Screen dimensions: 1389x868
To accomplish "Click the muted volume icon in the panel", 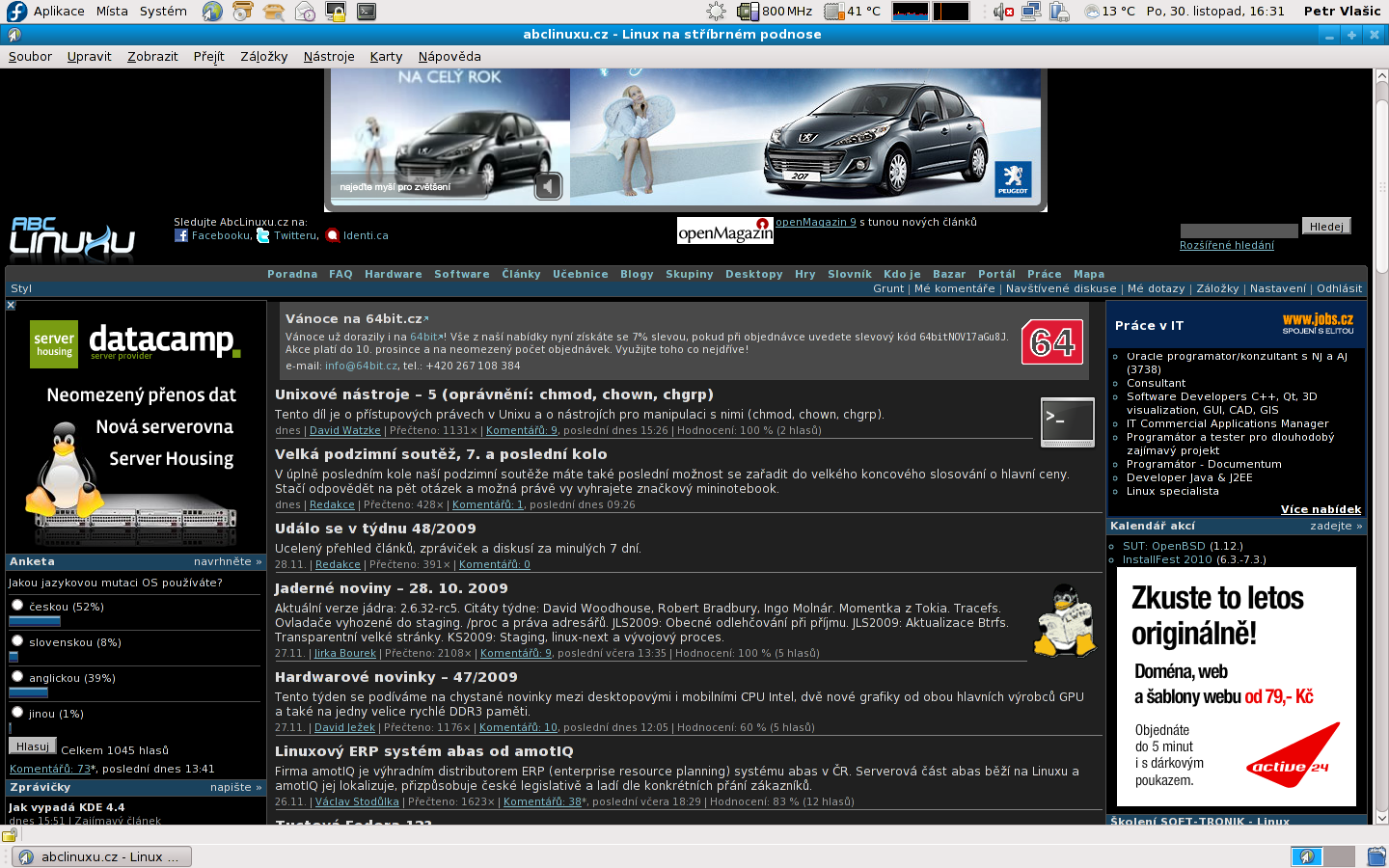I will pyautogui.click(x=1003, y=12).
